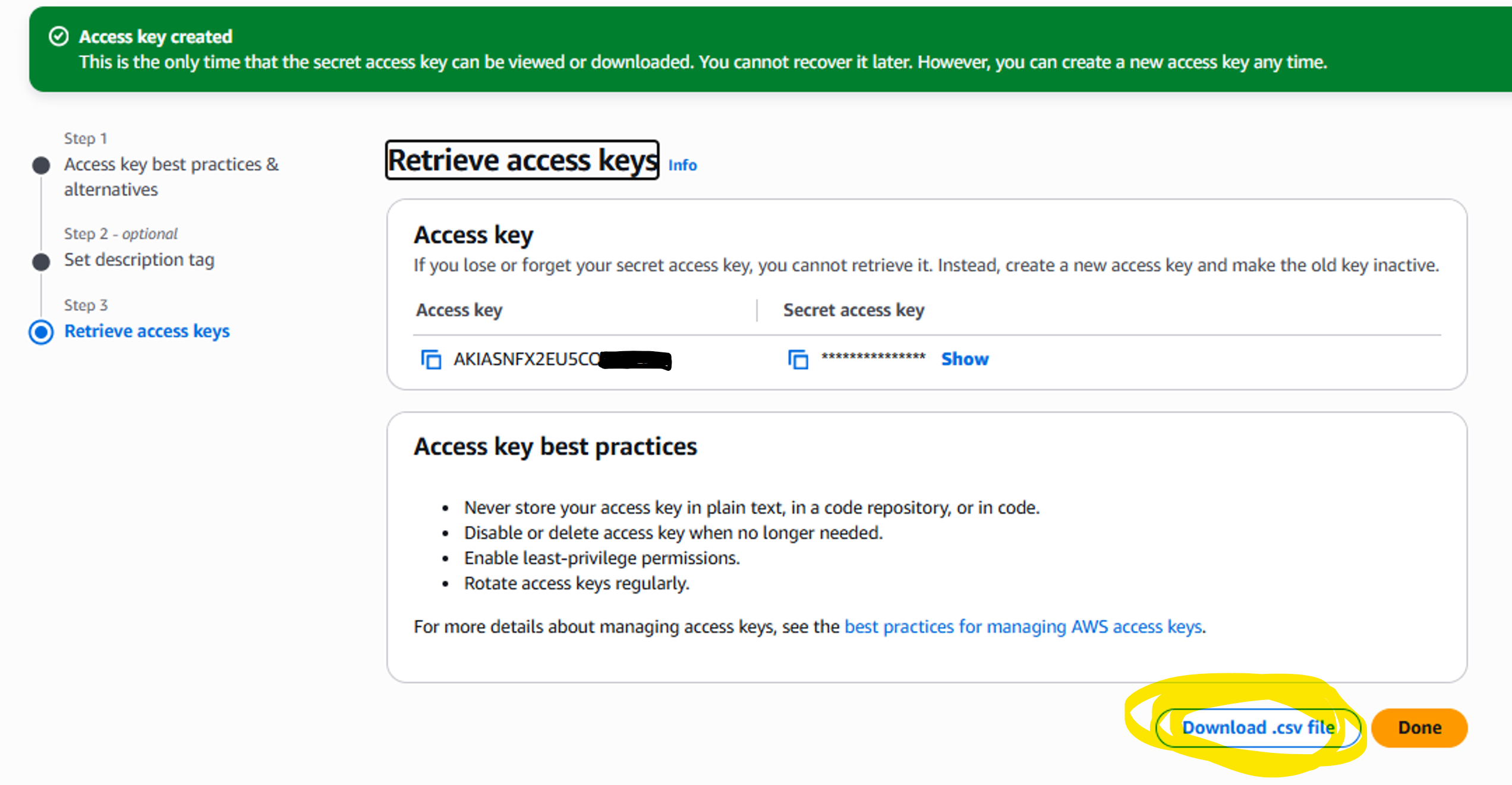Click the Secret access key column header

click(853, 310)
